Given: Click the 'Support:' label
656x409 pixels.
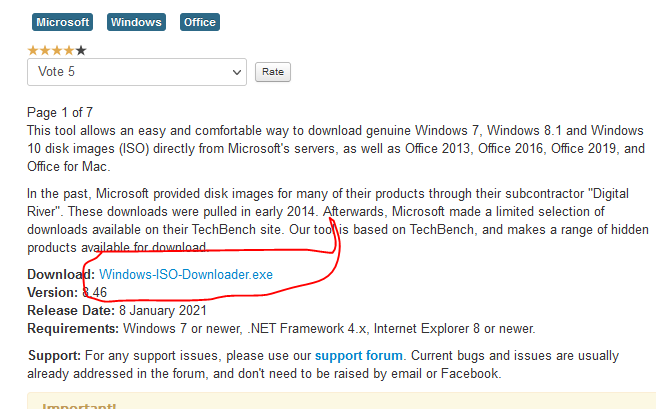Looking at the screenshot, I should point(54,355).
